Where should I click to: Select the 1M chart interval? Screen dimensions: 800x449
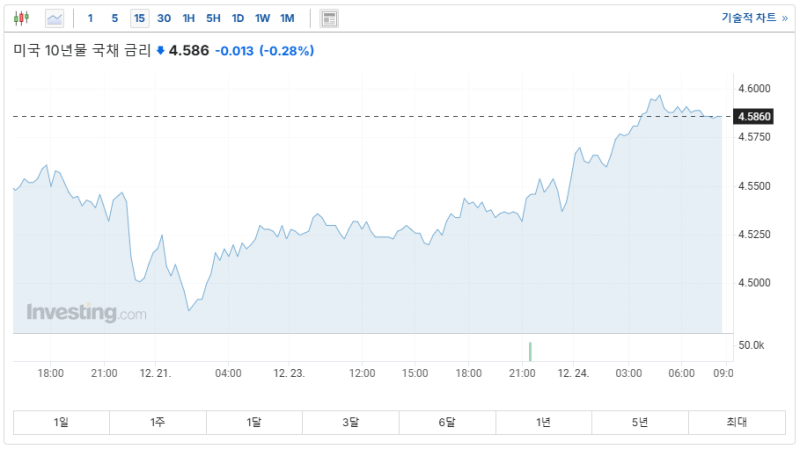(x=287, y=18)
